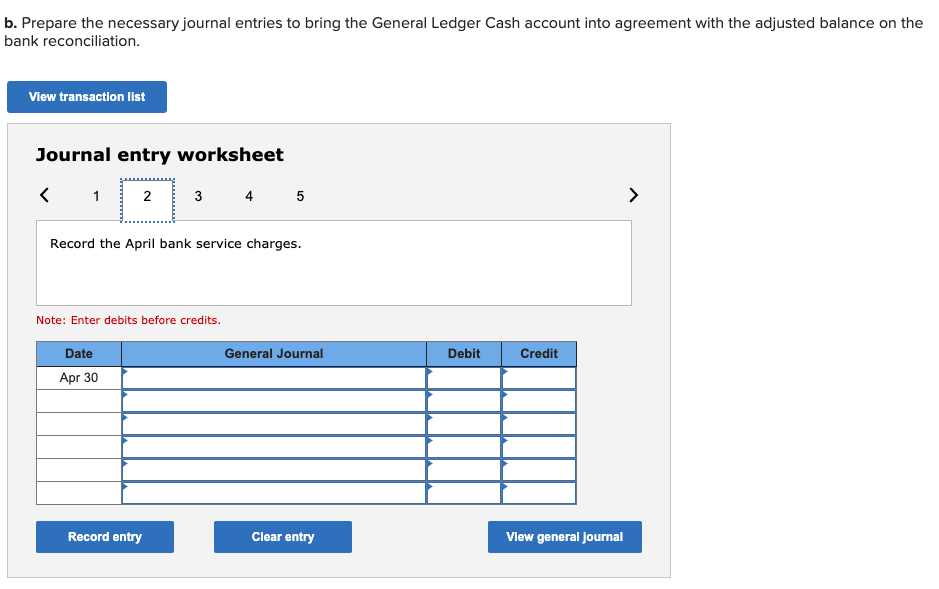Select Debit field in fifth row
The width and height of the screenshot is (939, 589).
click(x=464, y=470)
